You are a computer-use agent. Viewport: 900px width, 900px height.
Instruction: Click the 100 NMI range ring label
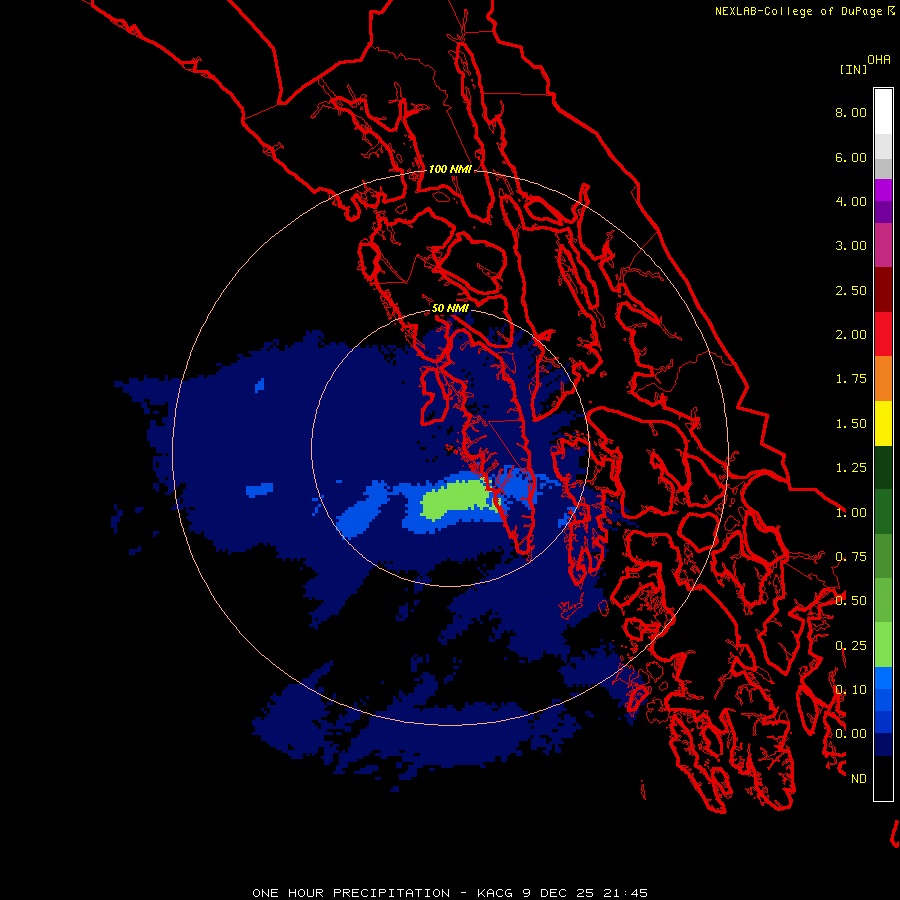(x=450, y=169)
